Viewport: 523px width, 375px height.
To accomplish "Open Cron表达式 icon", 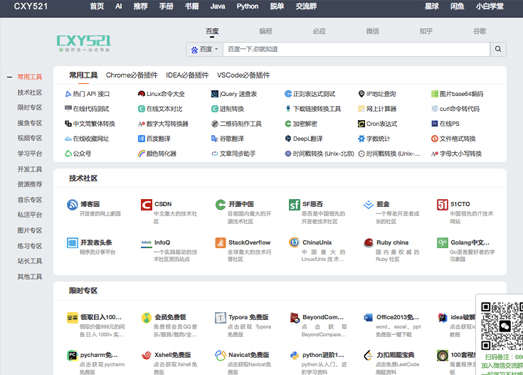I will [x=361, y=124].
